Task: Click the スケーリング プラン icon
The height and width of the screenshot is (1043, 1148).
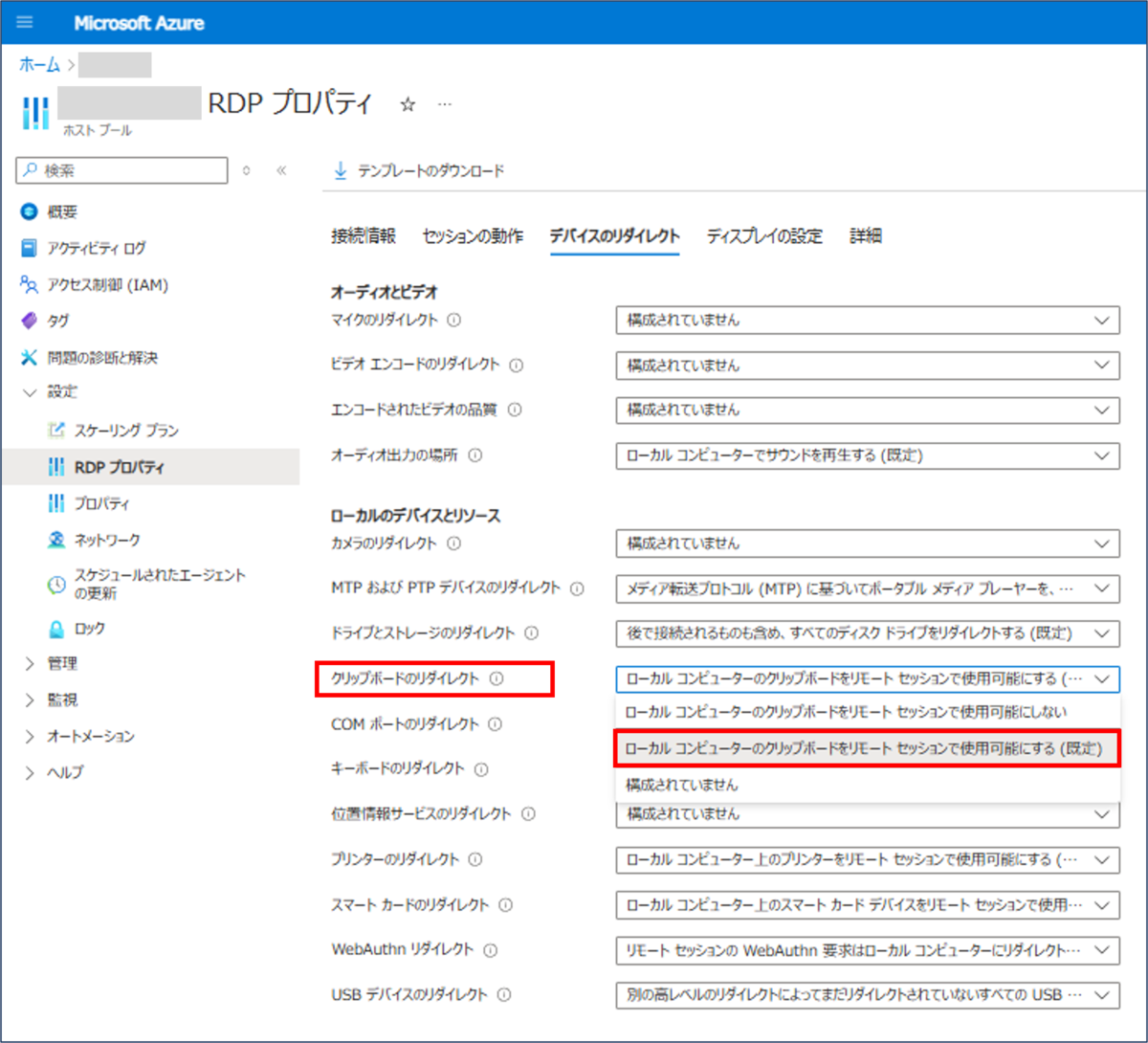Action: point(56,431)
